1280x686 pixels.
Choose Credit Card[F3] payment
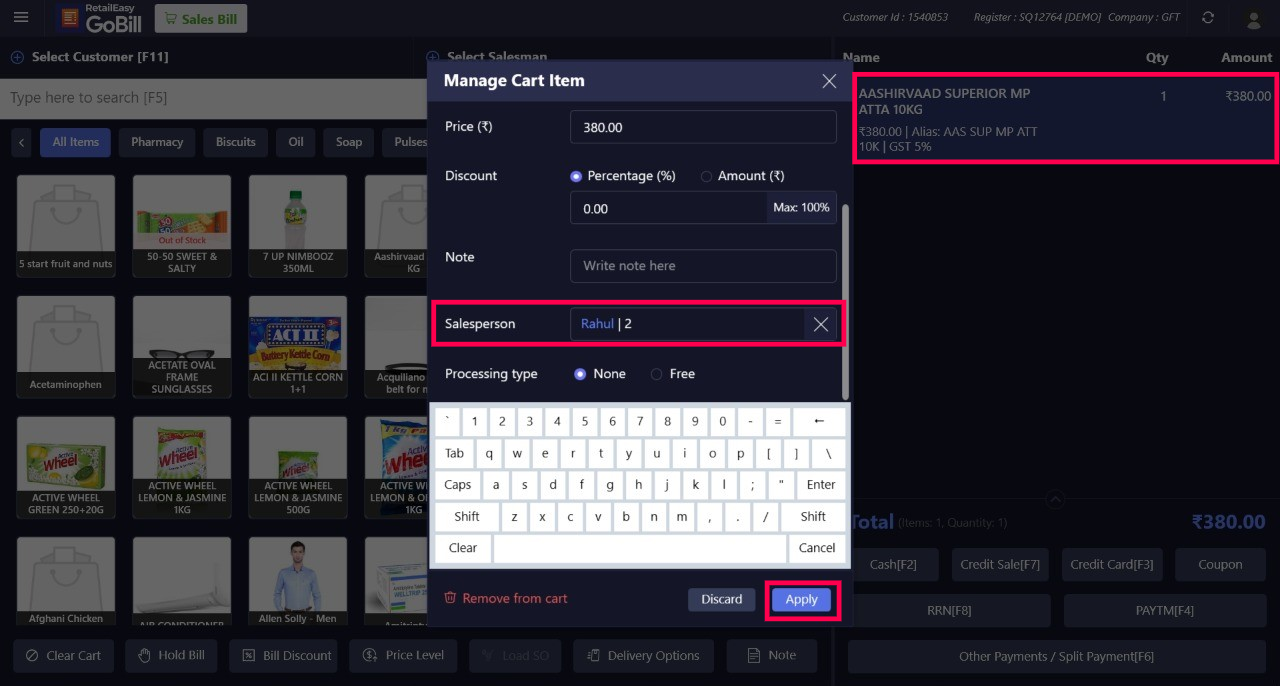click(1112, 564)
